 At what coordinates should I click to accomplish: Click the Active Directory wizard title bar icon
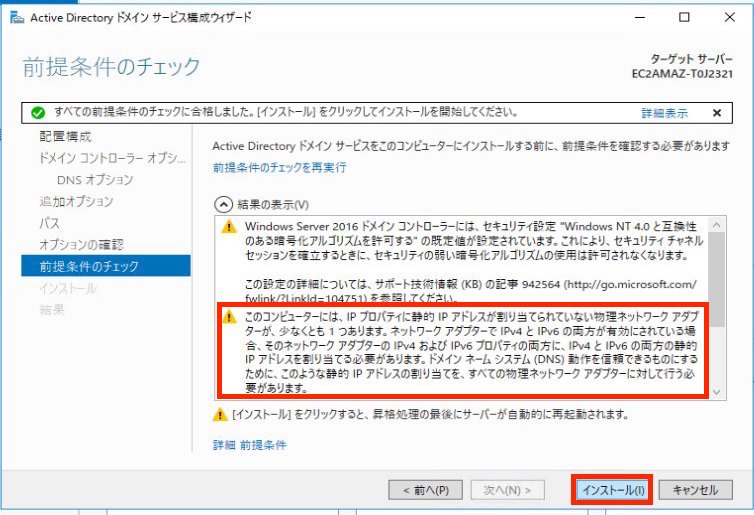coord(17,17)
